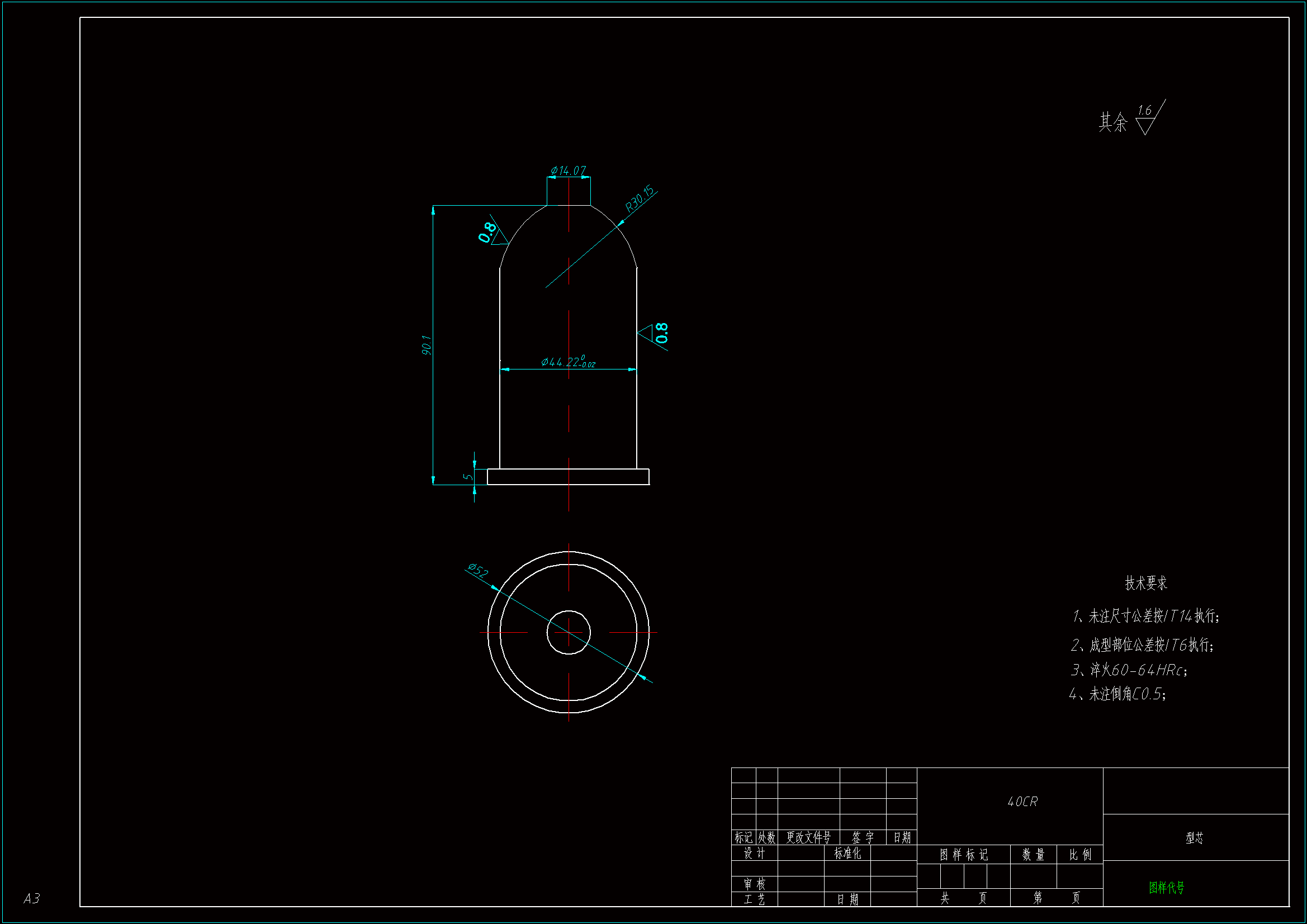Click the R30.15 radius dimension label
This screenshot has width=1307, height=924.
coord(640,198)
